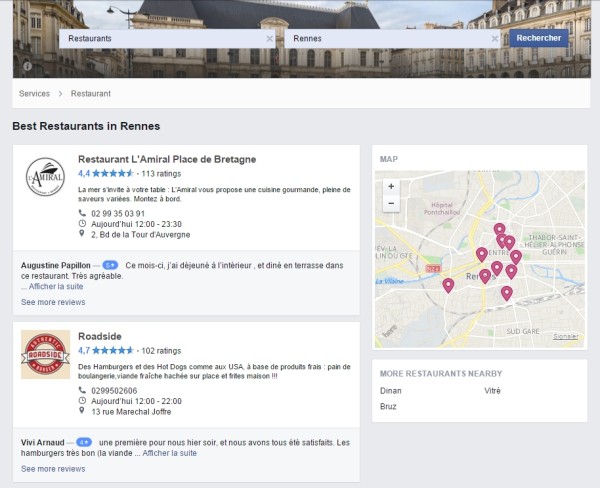Click the Rechercher button
This screenshot has height=488, width=600.
tap(539, 38)
